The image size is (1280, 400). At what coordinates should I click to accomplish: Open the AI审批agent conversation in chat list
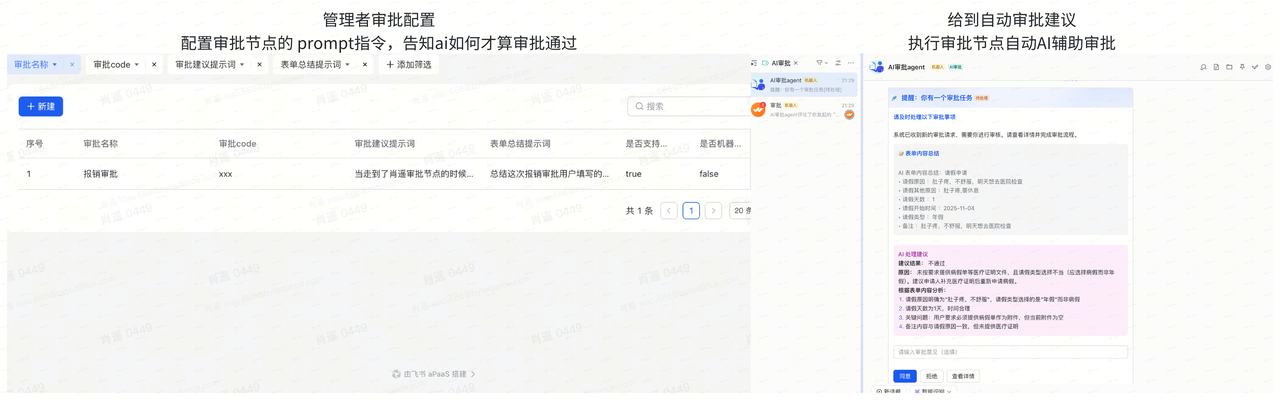point(805,84)
